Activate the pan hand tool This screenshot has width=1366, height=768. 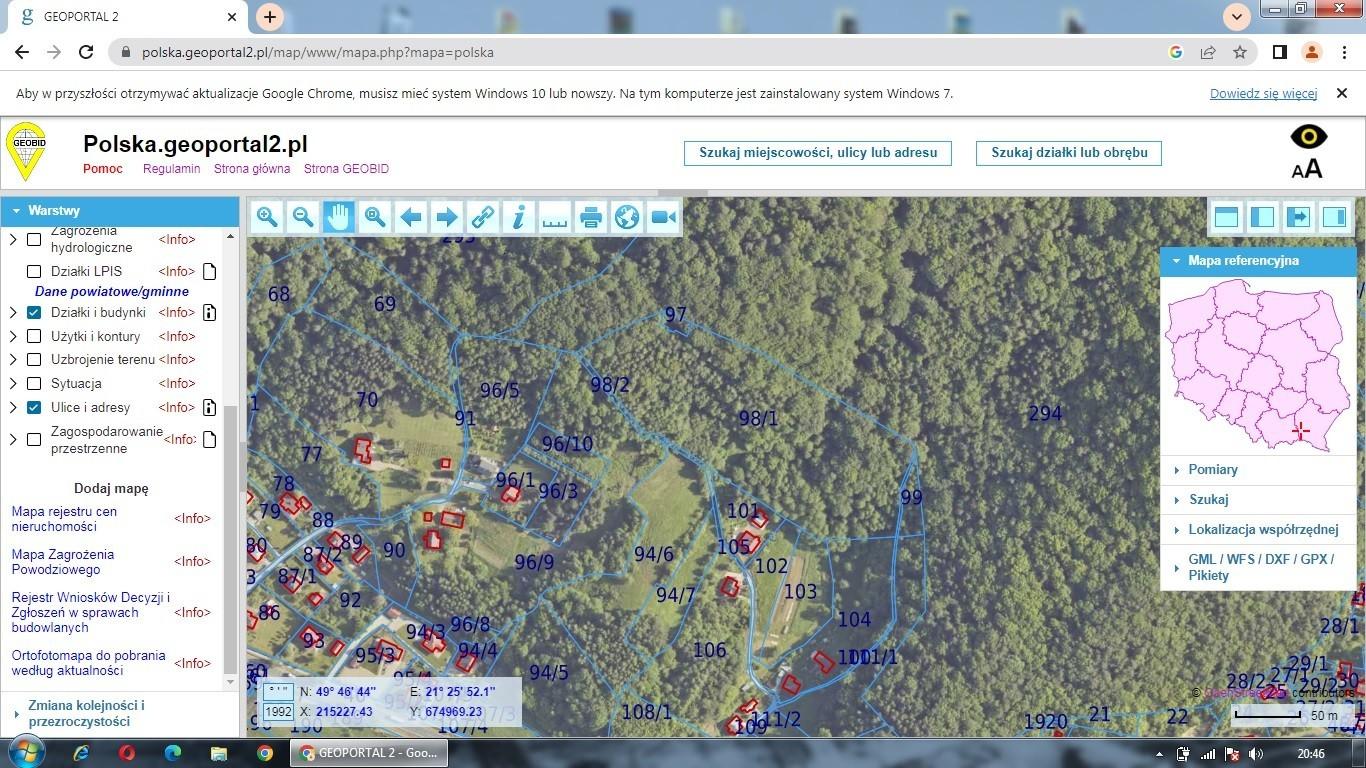click(339, 217)
